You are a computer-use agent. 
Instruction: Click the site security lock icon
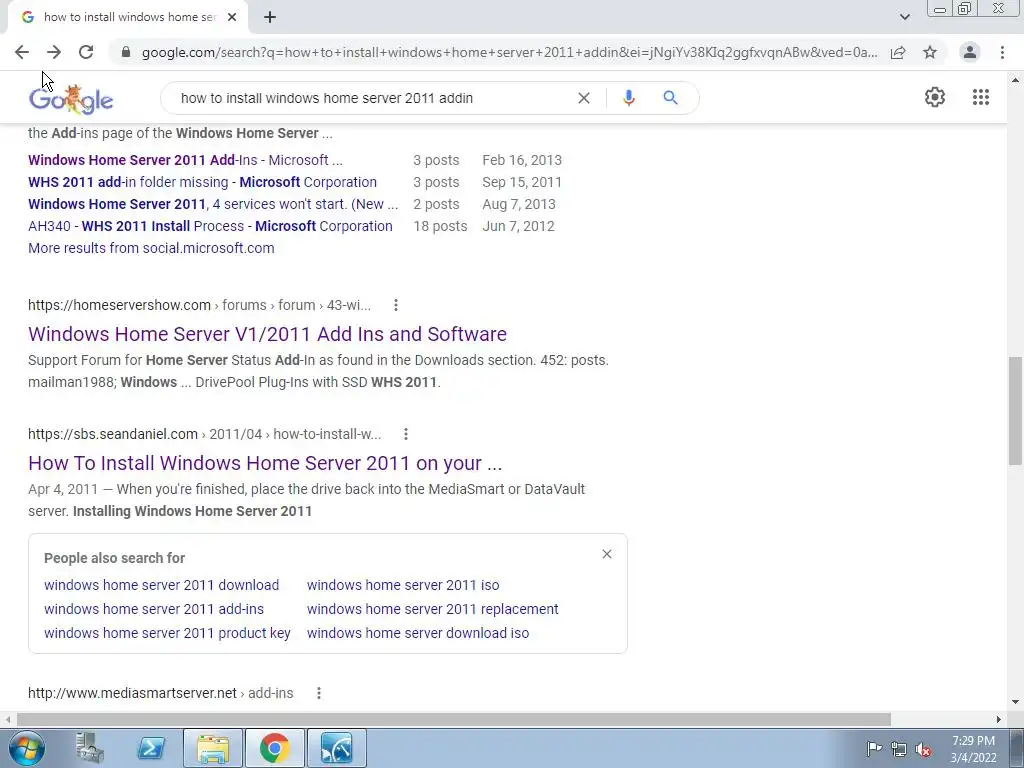click(x=126, y=52)
